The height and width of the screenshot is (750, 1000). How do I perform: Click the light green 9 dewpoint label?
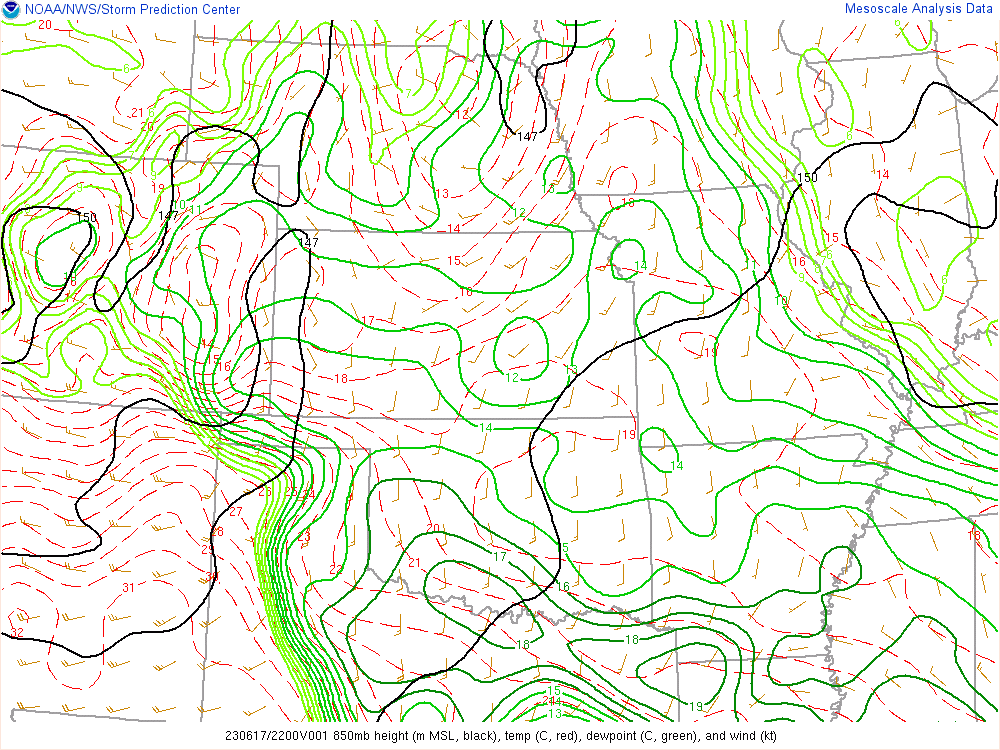point(801,277)
